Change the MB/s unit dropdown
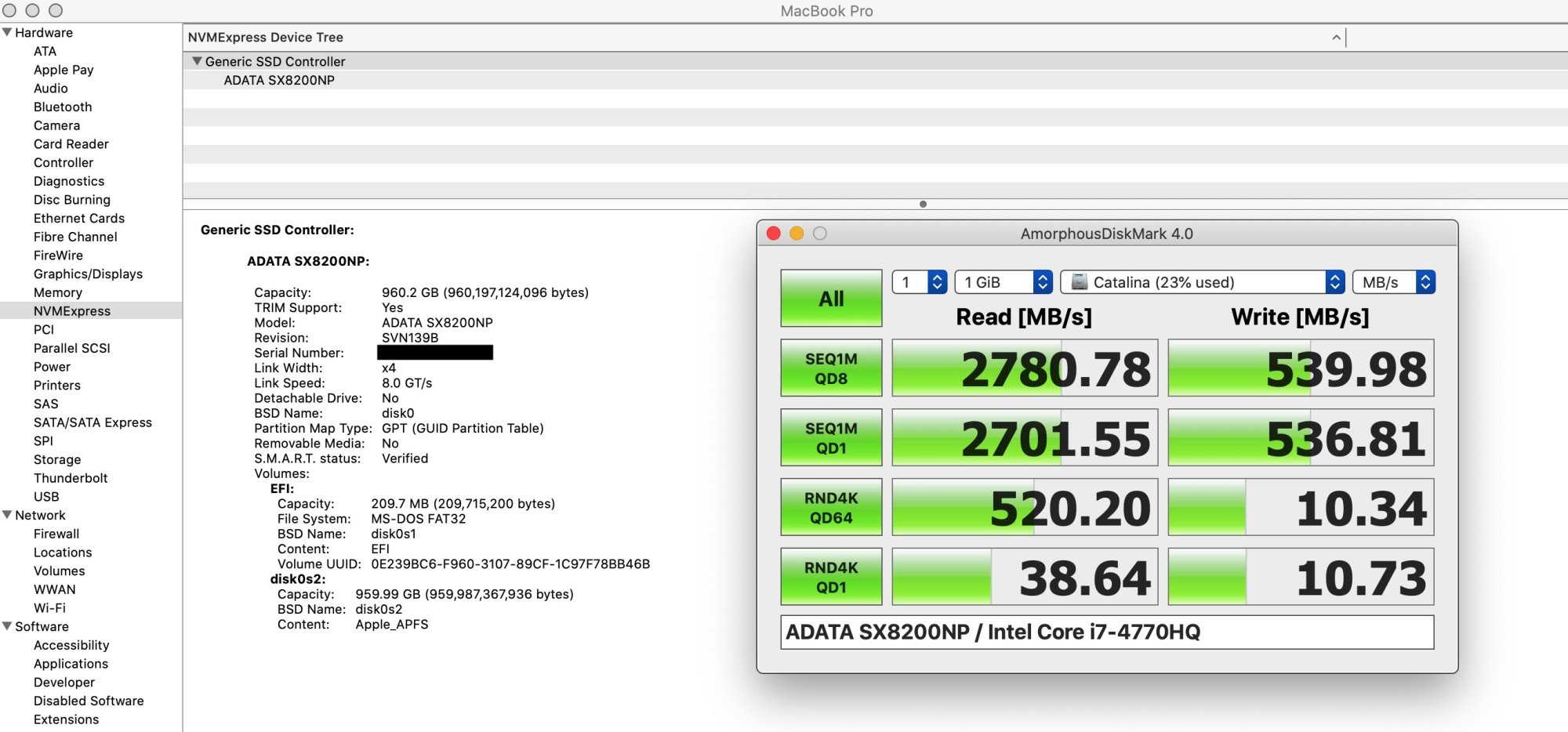 point(1394,282)
